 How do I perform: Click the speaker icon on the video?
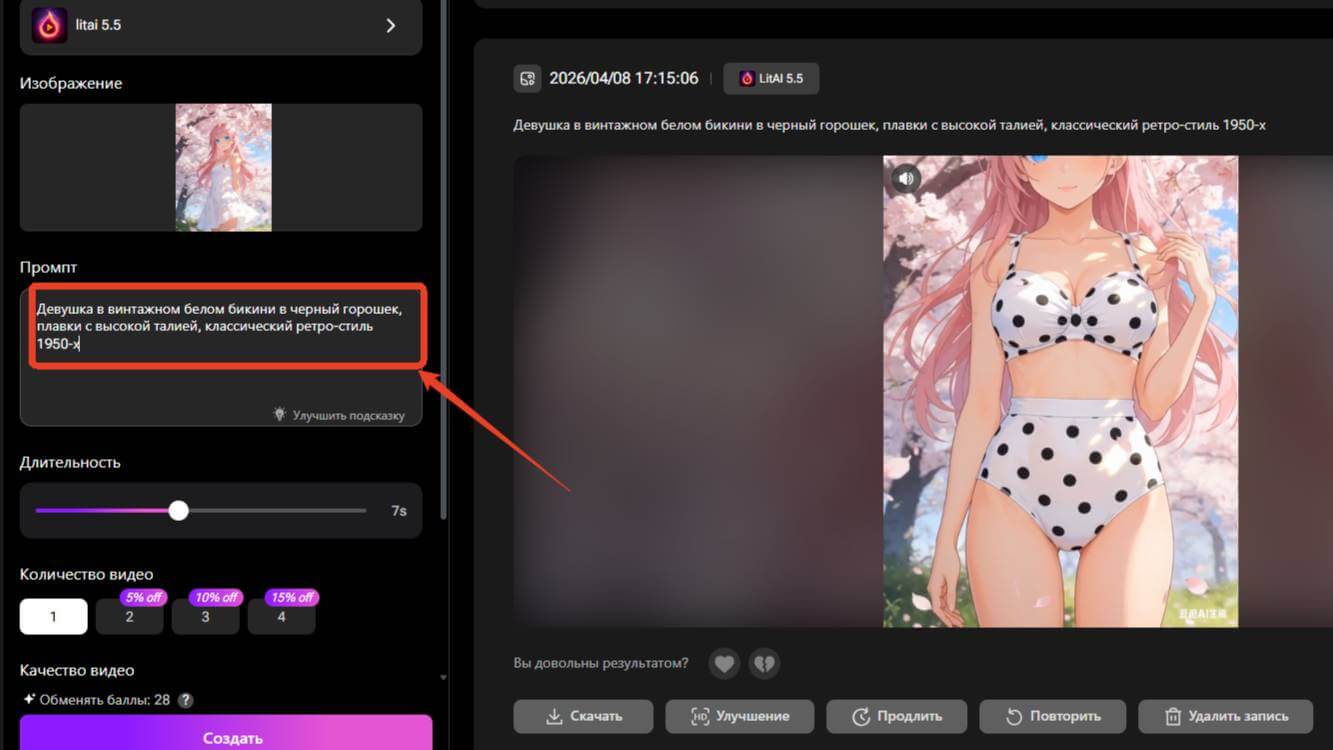906,179
